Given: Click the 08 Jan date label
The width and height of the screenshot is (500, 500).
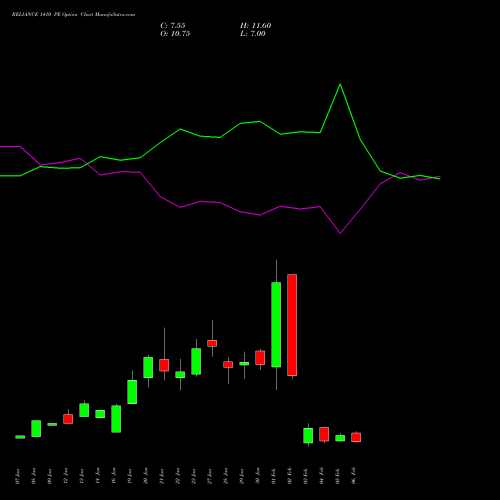Looking at the screenshot, I should click(34, 476).
